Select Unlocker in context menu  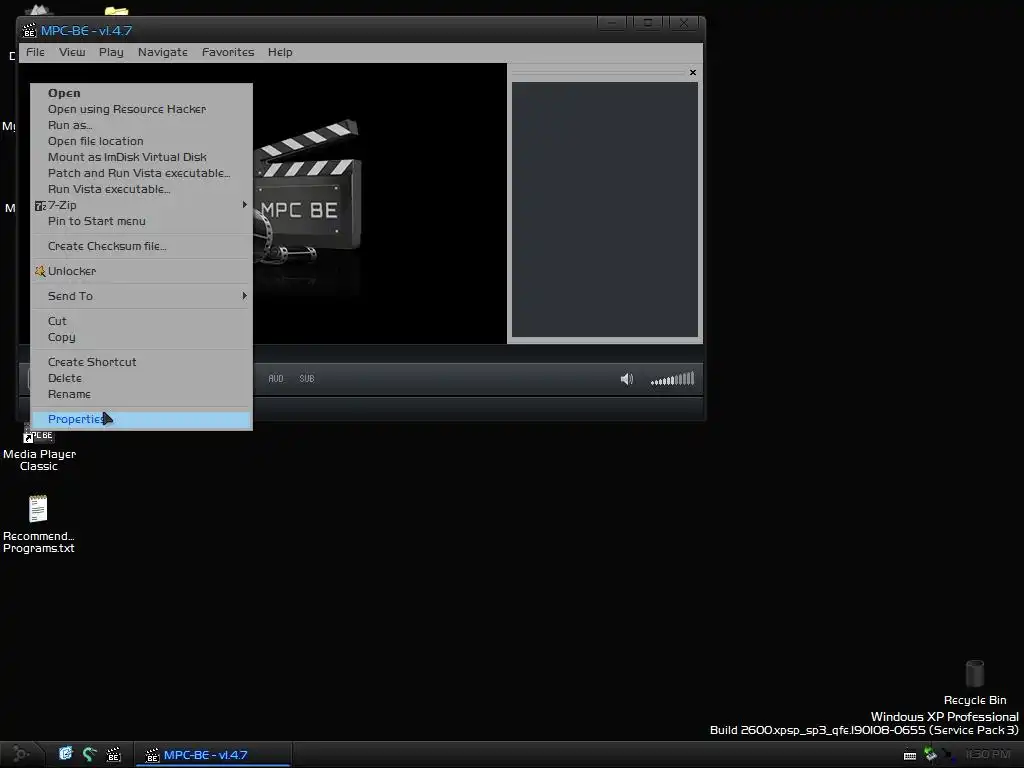pyautogui.click(x=141, y=271)
